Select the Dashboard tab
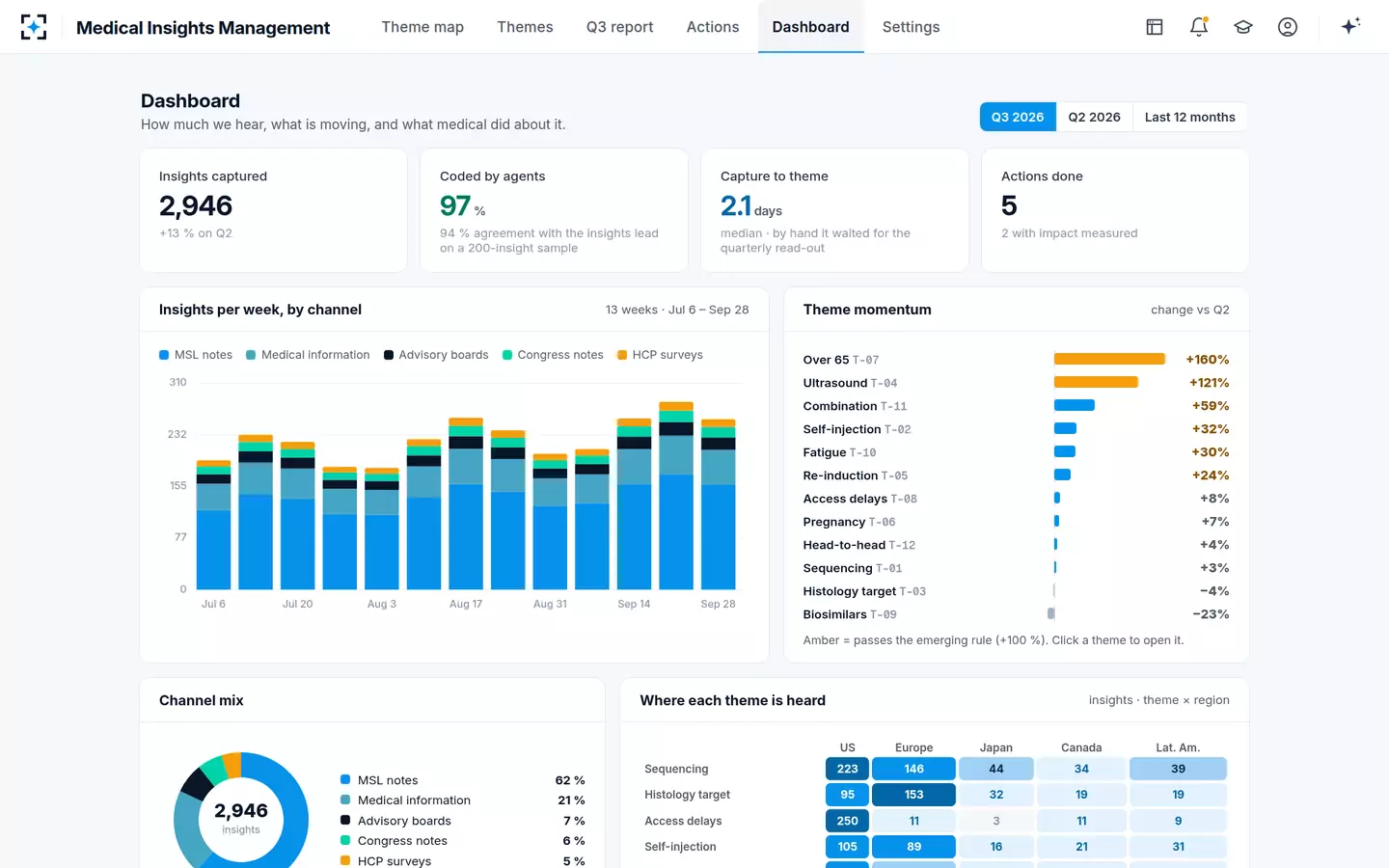The width and height of the screenshot is (1389, 868). 810,27
